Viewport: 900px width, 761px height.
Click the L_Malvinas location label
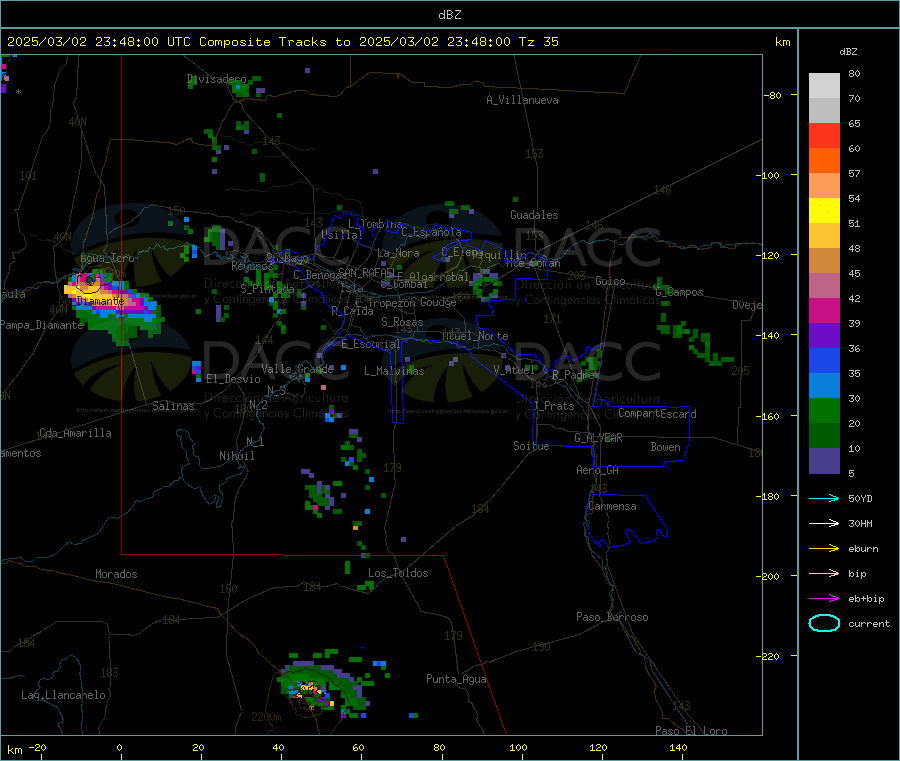coord(394,371)
